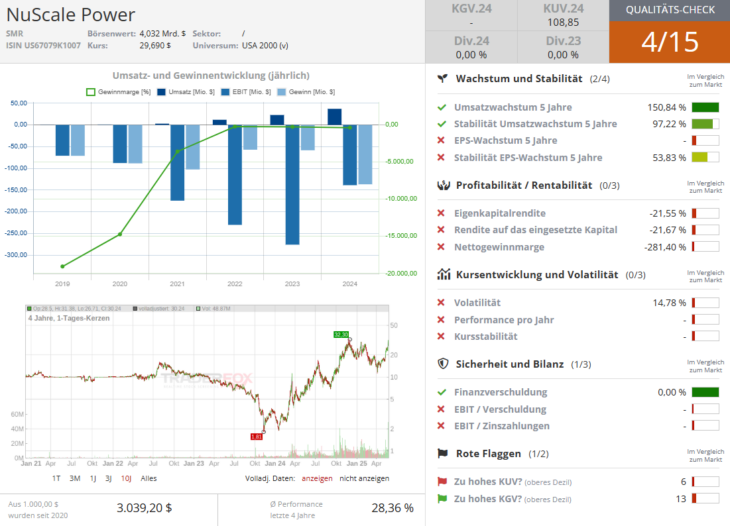Toggle Gewinnmarge [%] series in chart legend

point(118,92)
